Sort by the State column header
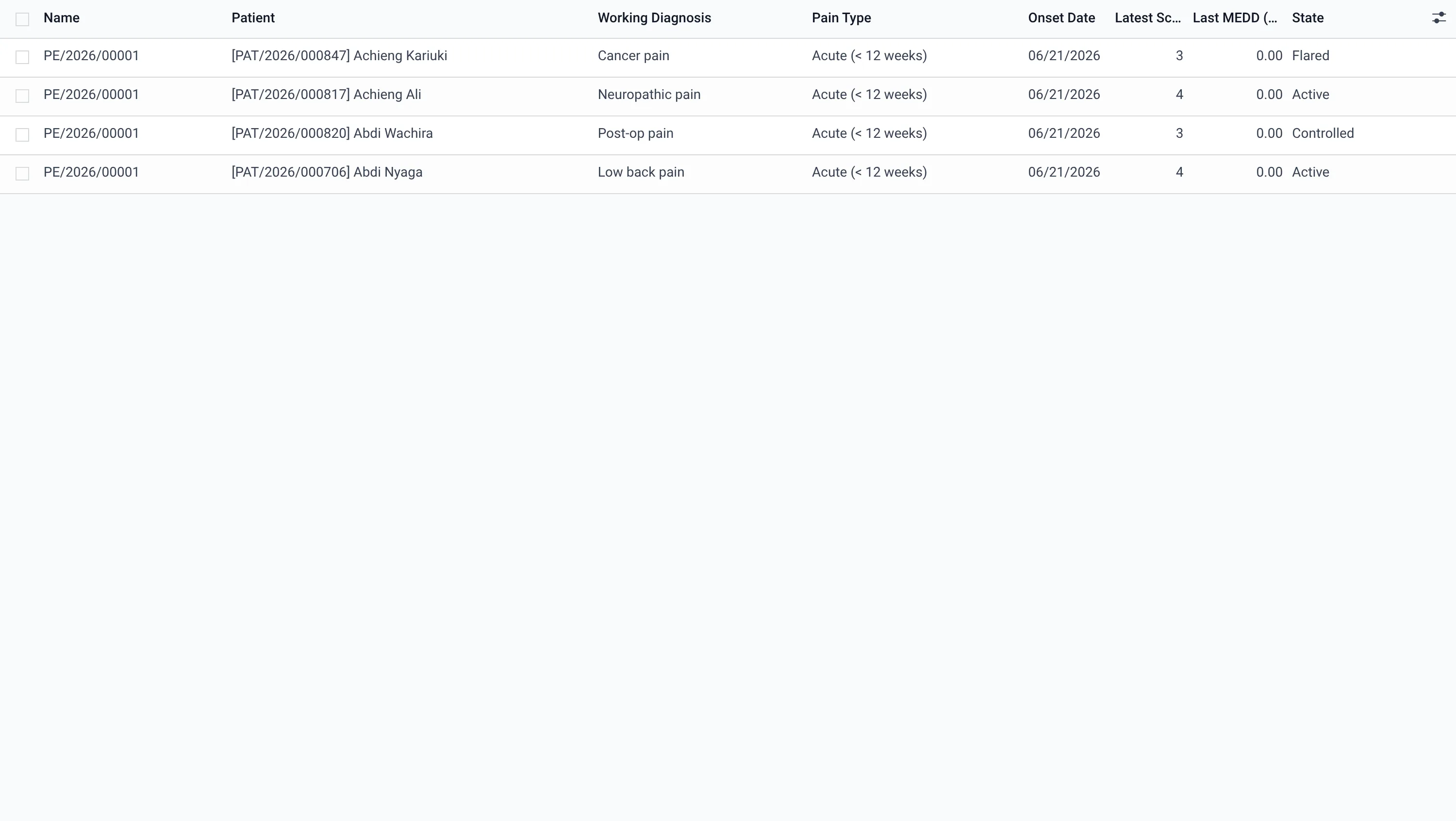The height and width of the screenshot is (821, 1456). 1308,18
